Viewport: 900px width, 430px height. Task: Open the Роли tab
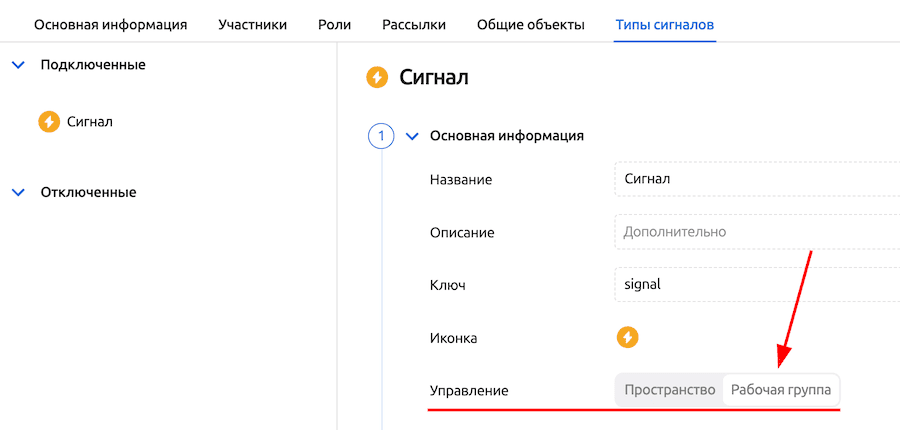tap(334, 24)
